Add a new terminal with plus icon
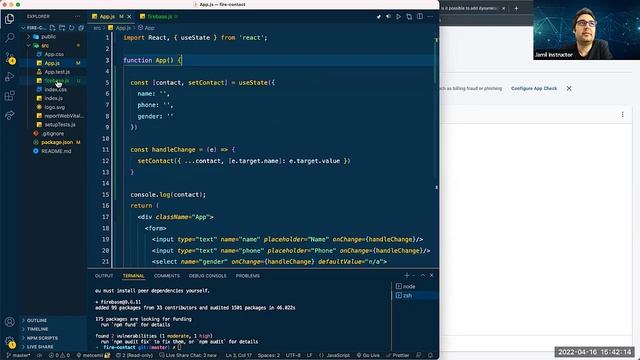 coord(406,276)
